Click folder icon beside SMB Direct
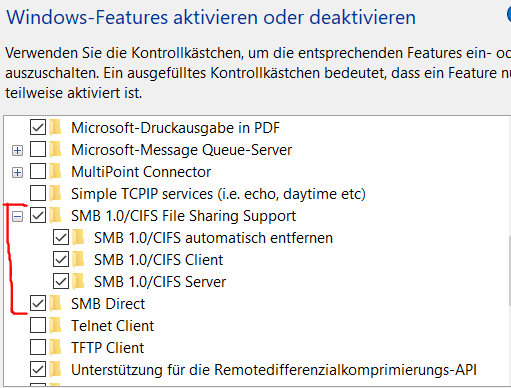Viewport: 511px width, 388px height. [x=55, y=303]
